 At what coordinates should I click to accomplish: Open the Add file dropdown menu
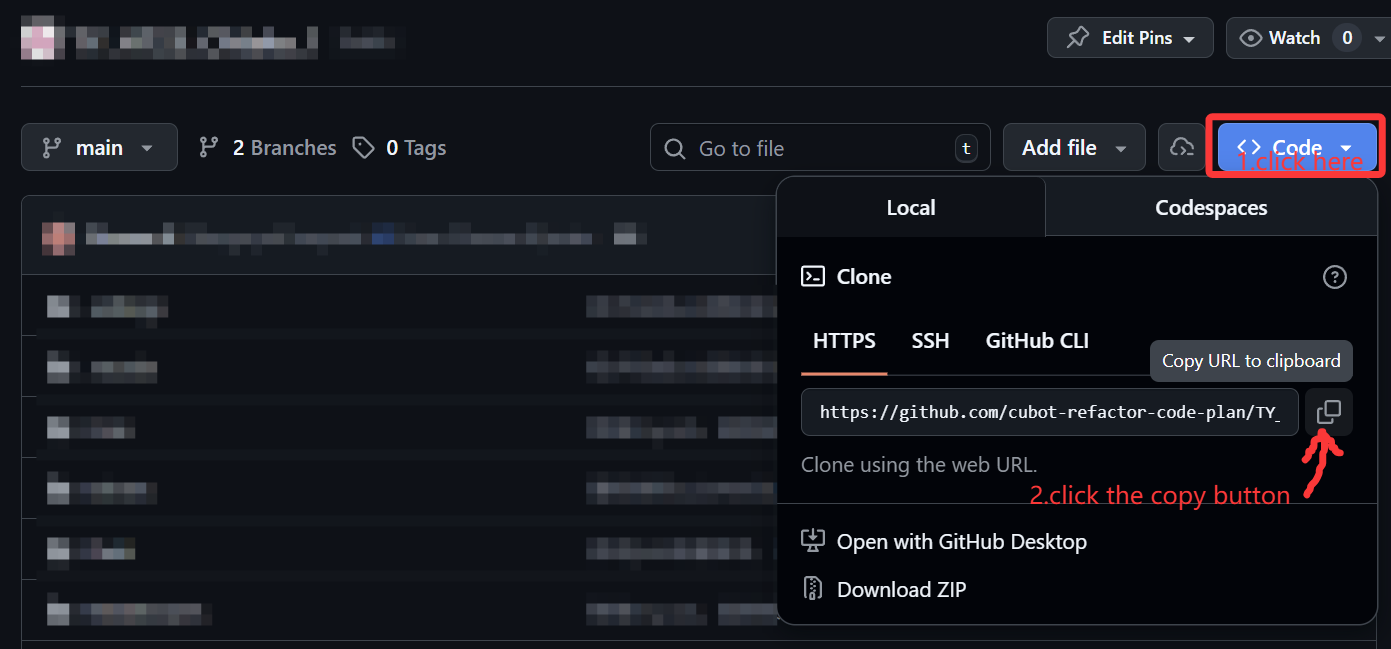tap(1073, 148)
